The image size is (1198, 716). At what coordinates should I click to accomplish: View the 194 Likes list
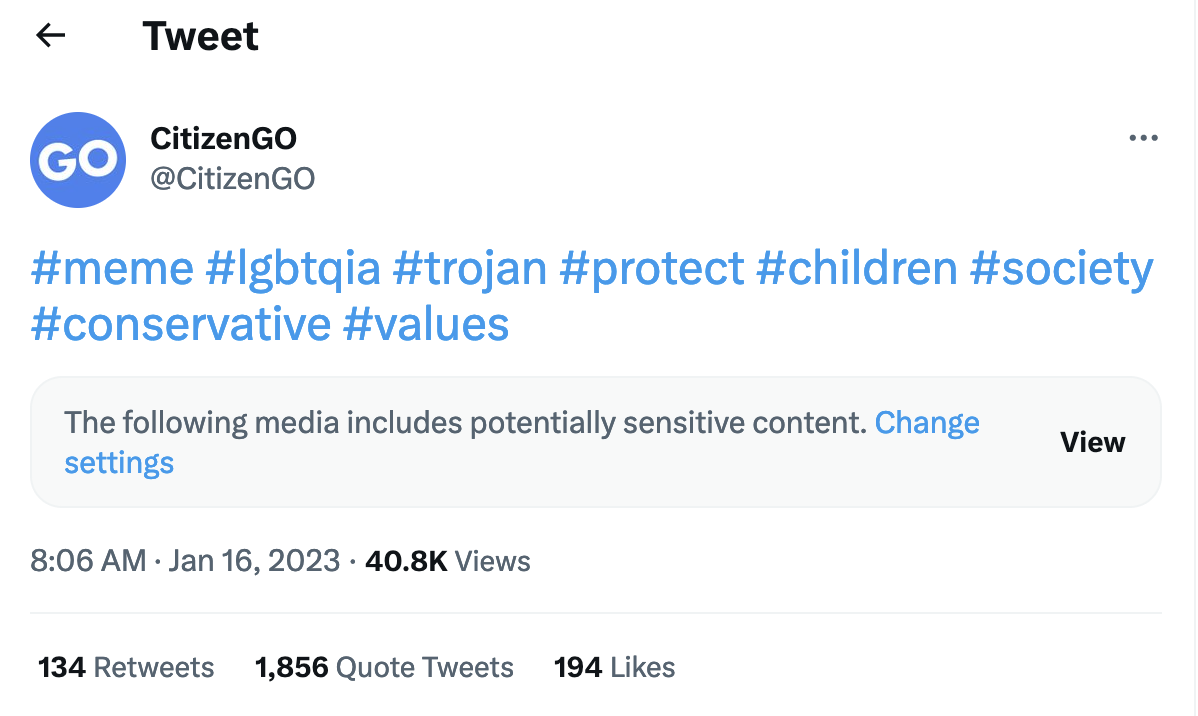613,666
